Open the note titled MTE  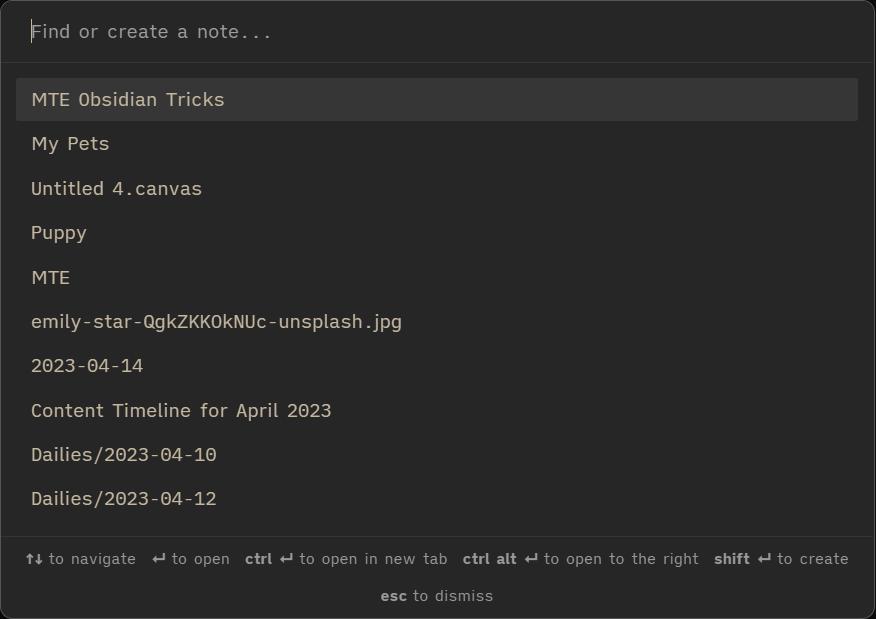click(x=50, y=277)
